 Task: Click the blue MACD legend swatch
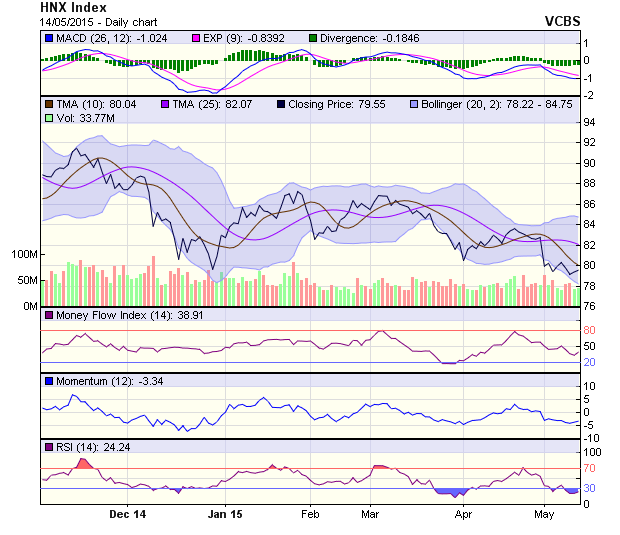(49, 38)
